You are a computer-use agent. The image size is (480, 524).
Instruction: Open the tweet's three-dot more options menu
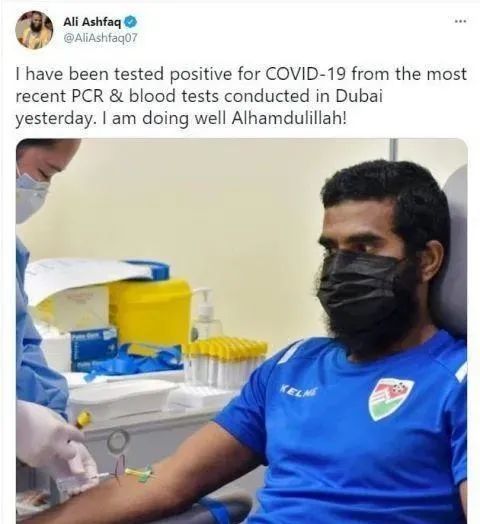pos(460,21)
